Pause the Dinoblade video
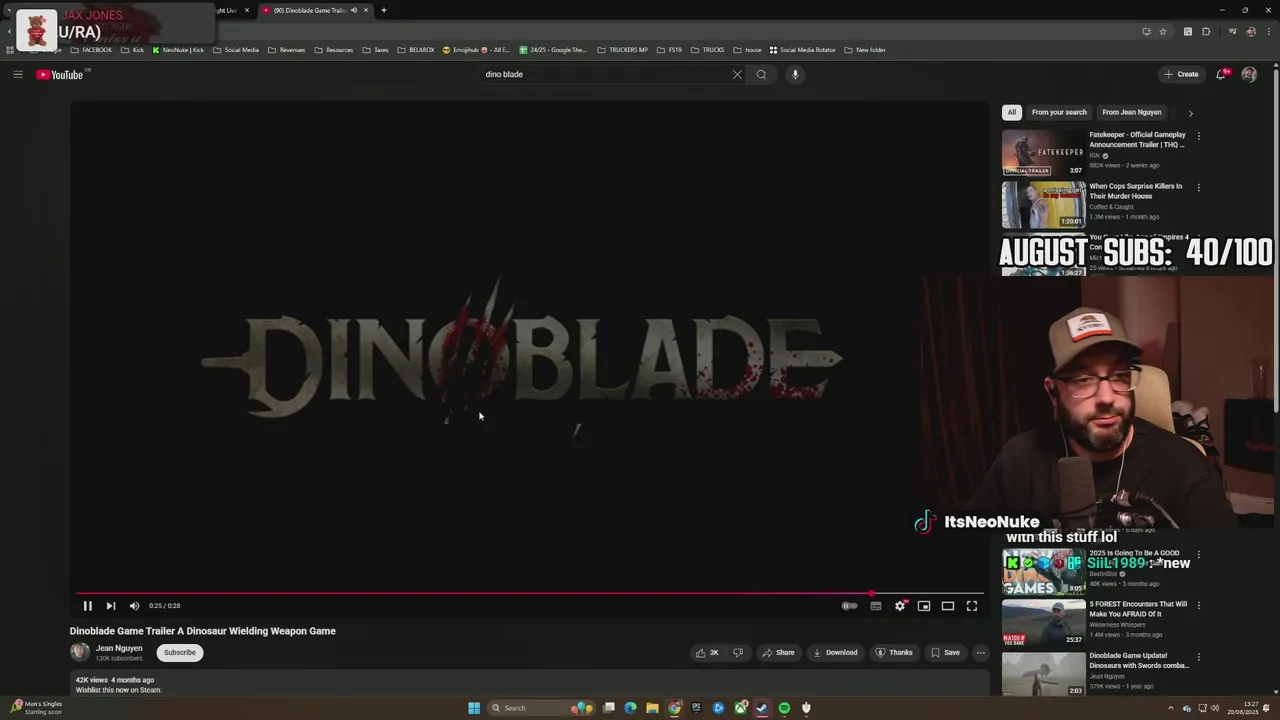Viewport: 1280px width, 720px height. click(87, 606)
